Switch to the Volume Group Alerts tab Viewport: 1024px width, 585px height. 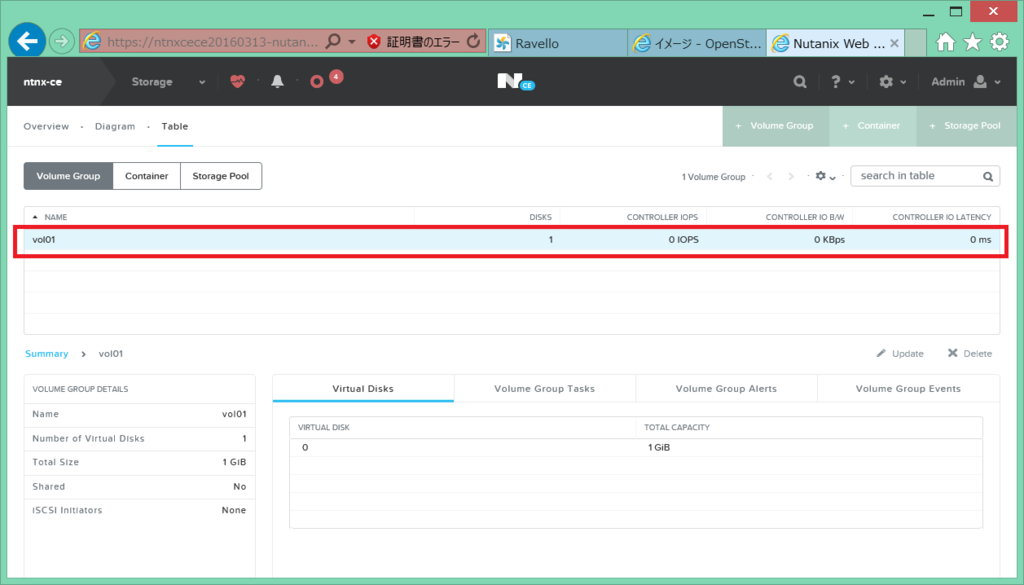726,388
